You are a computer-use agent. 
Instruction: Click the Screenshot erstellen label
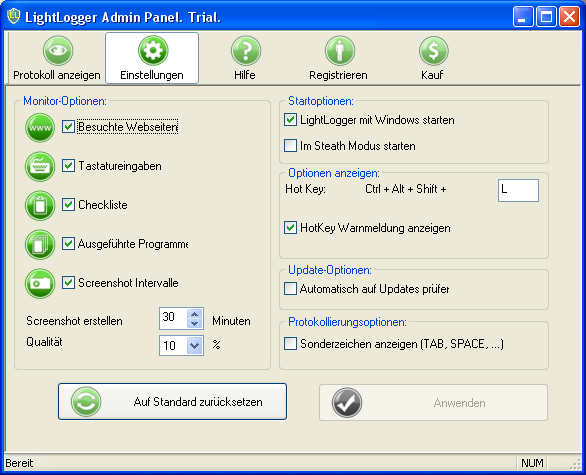[74, 321]
